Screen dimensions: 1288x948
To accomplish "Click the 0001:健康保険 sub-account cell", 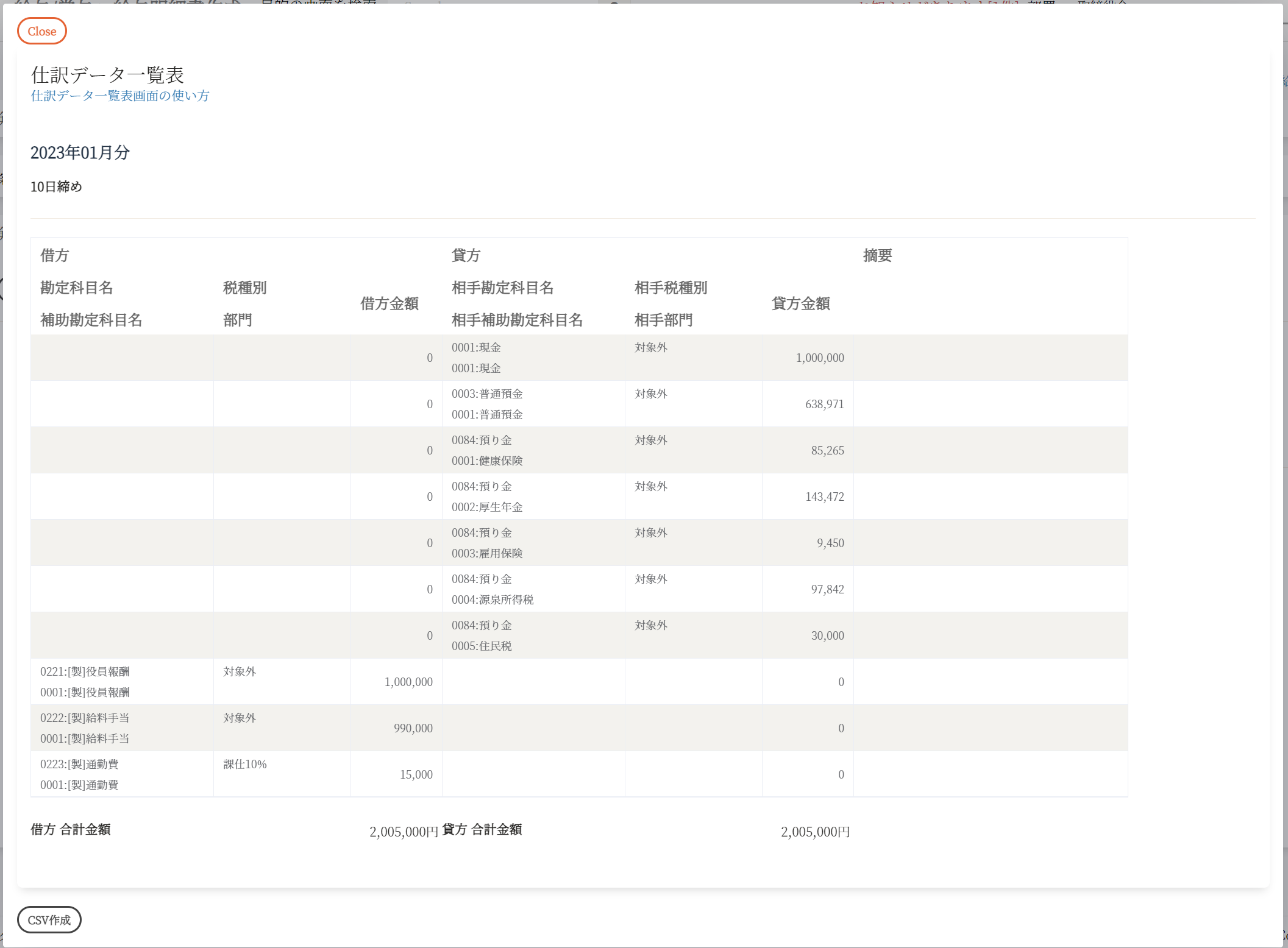I will point(487,461).
